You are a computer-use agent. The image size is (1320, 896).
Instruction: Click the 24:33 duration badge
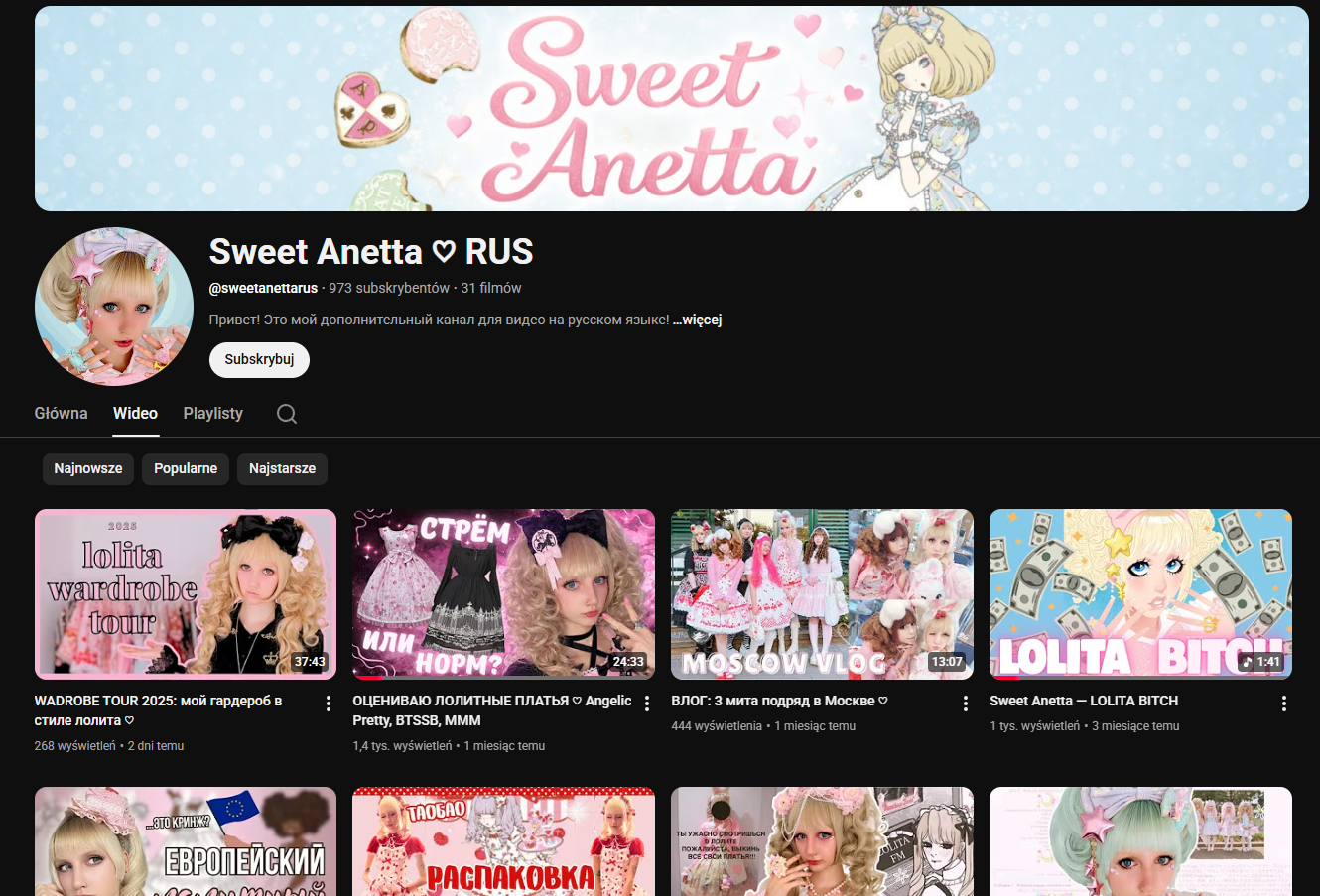click(x=628, y=662)
